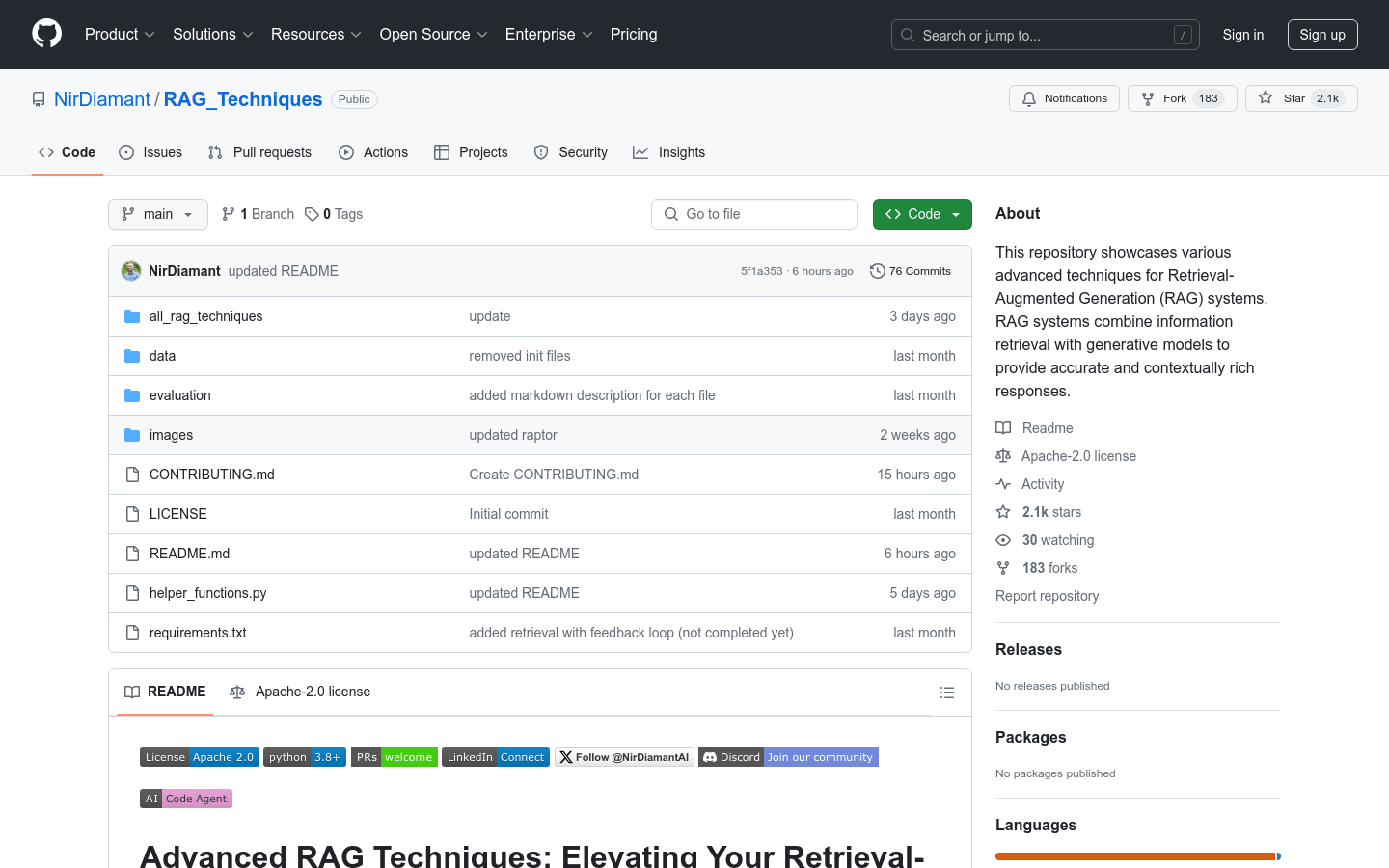Click the images folder icon
1389x868 pixels.
(x=132, y=435)
